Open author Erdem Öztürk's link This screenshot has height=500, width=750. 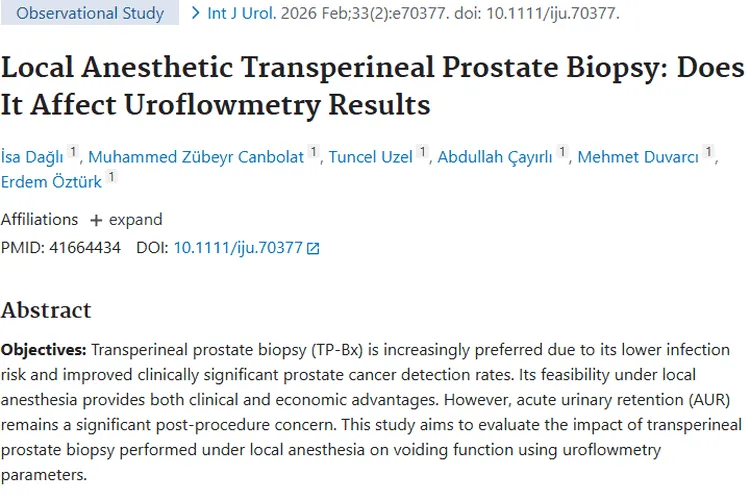pos(50,181)
